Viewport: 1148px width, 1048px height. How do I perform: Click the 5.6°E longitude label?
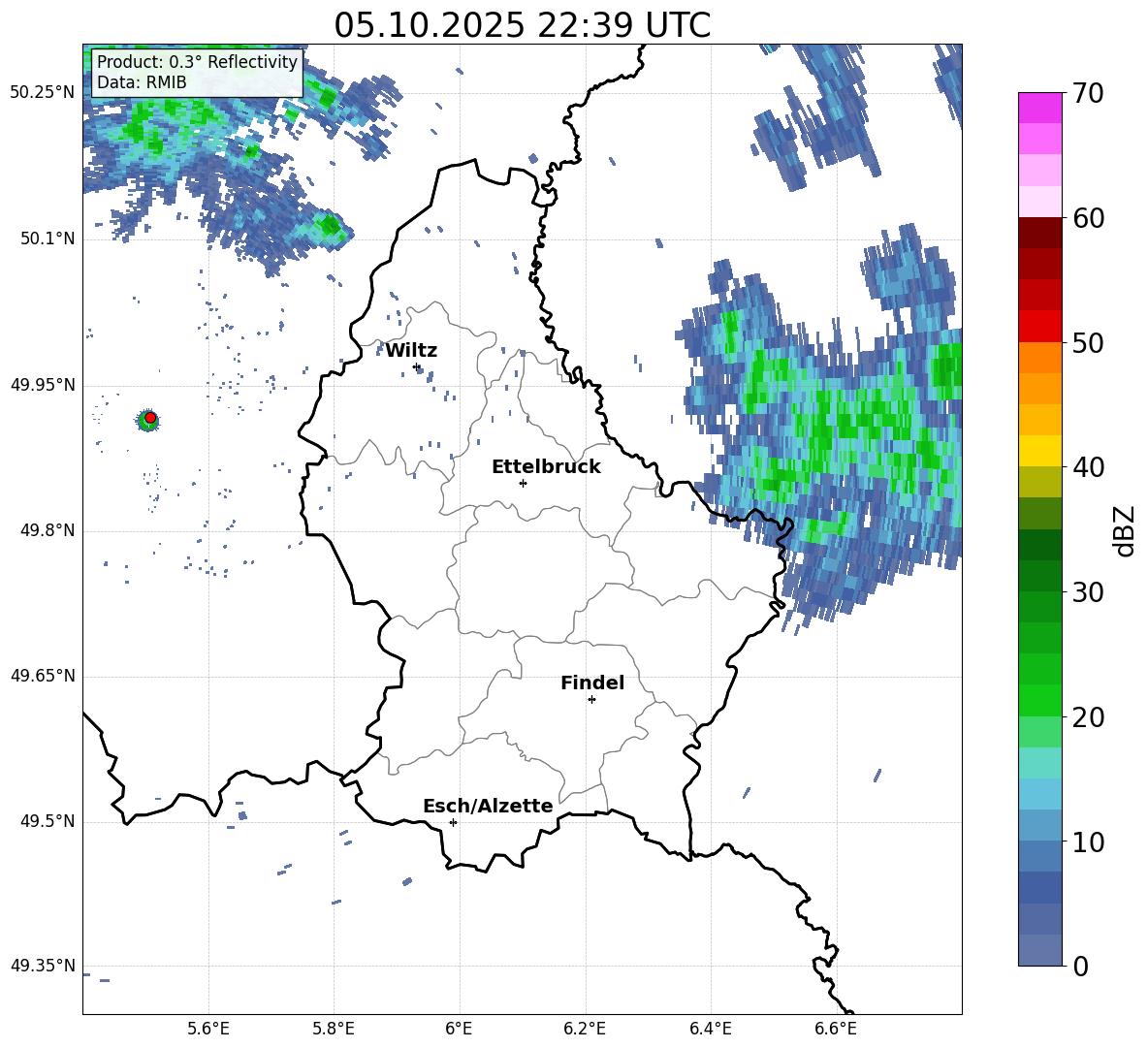(x=208, y=1030)
